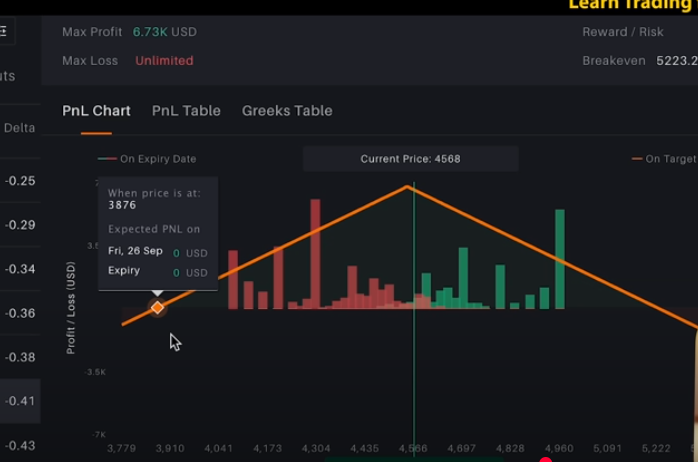The height and width of the screenshot is (462, 698).
Task: Select the -0.25 delta row
Action: (x=20, y=181)
